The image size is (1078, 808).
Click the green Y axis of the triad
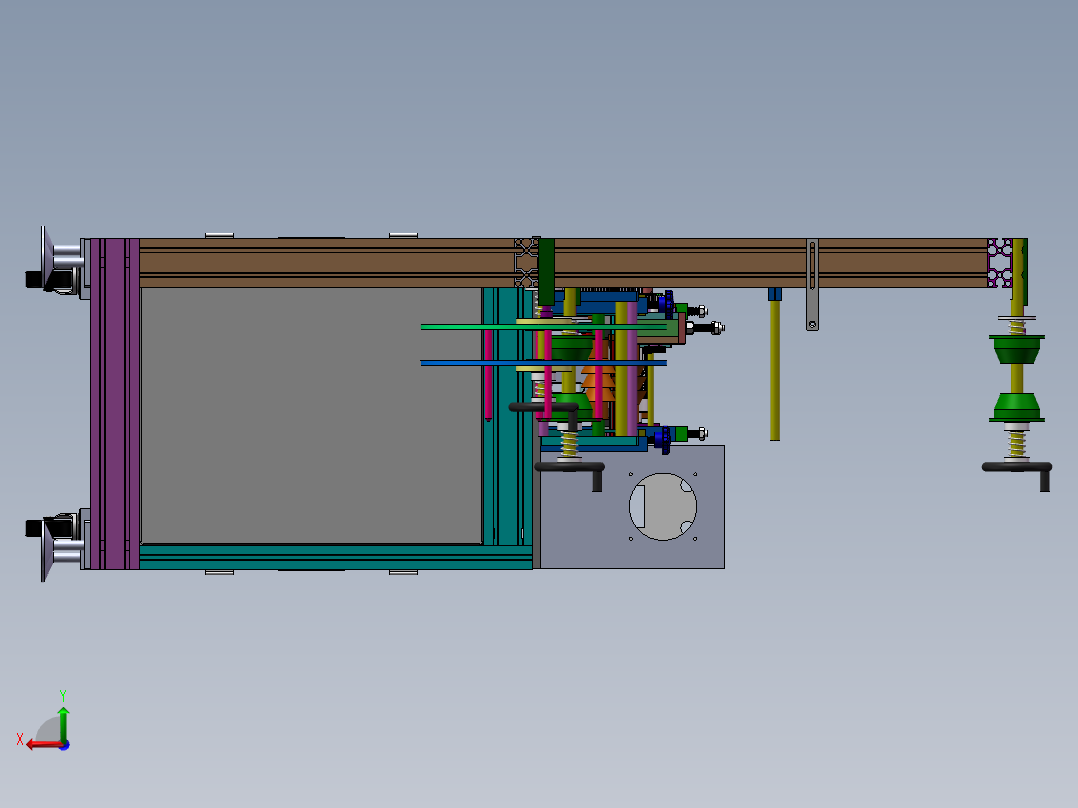click(x=63, y=725)
